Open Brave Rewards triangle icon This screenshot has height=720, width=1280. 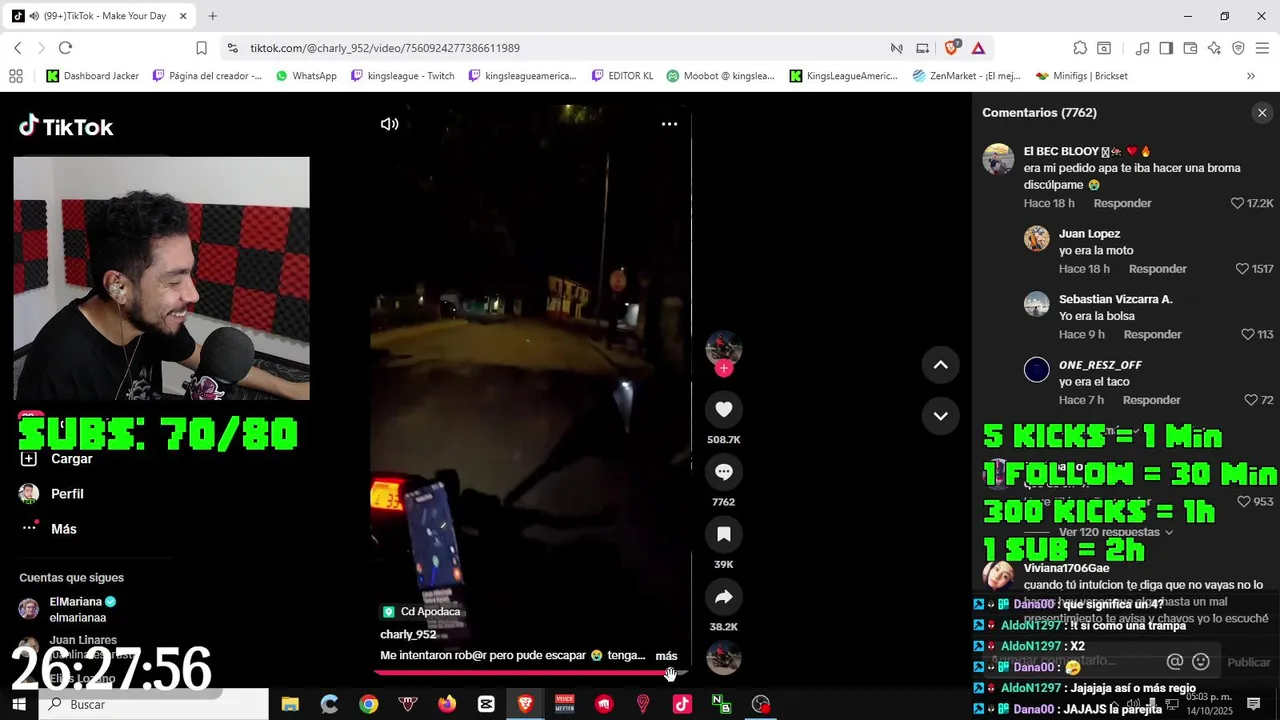pyautogui.click(x=978, y=48)
